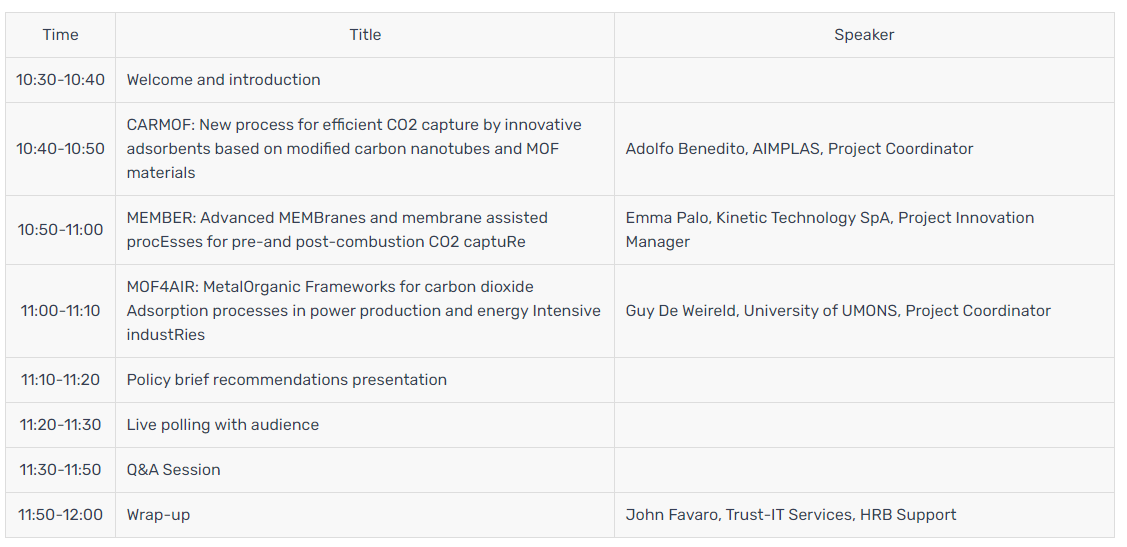The height and width of the screenshot is (547, 1127).
Task: Select Live polling with audience row
Action: click(223, 425)
